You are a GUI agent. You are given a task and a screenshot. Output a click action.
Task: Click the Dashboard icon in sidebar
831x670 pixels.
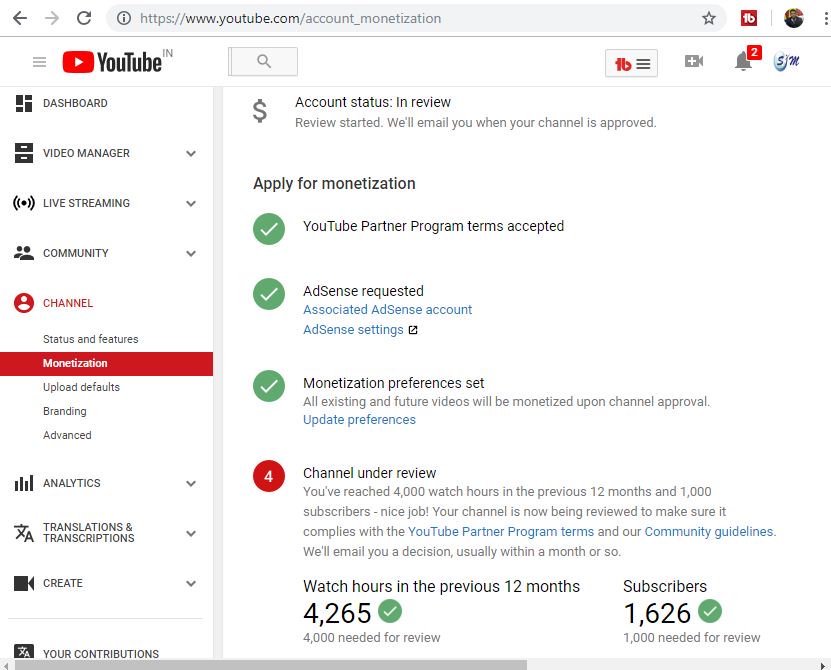(24, 103)
